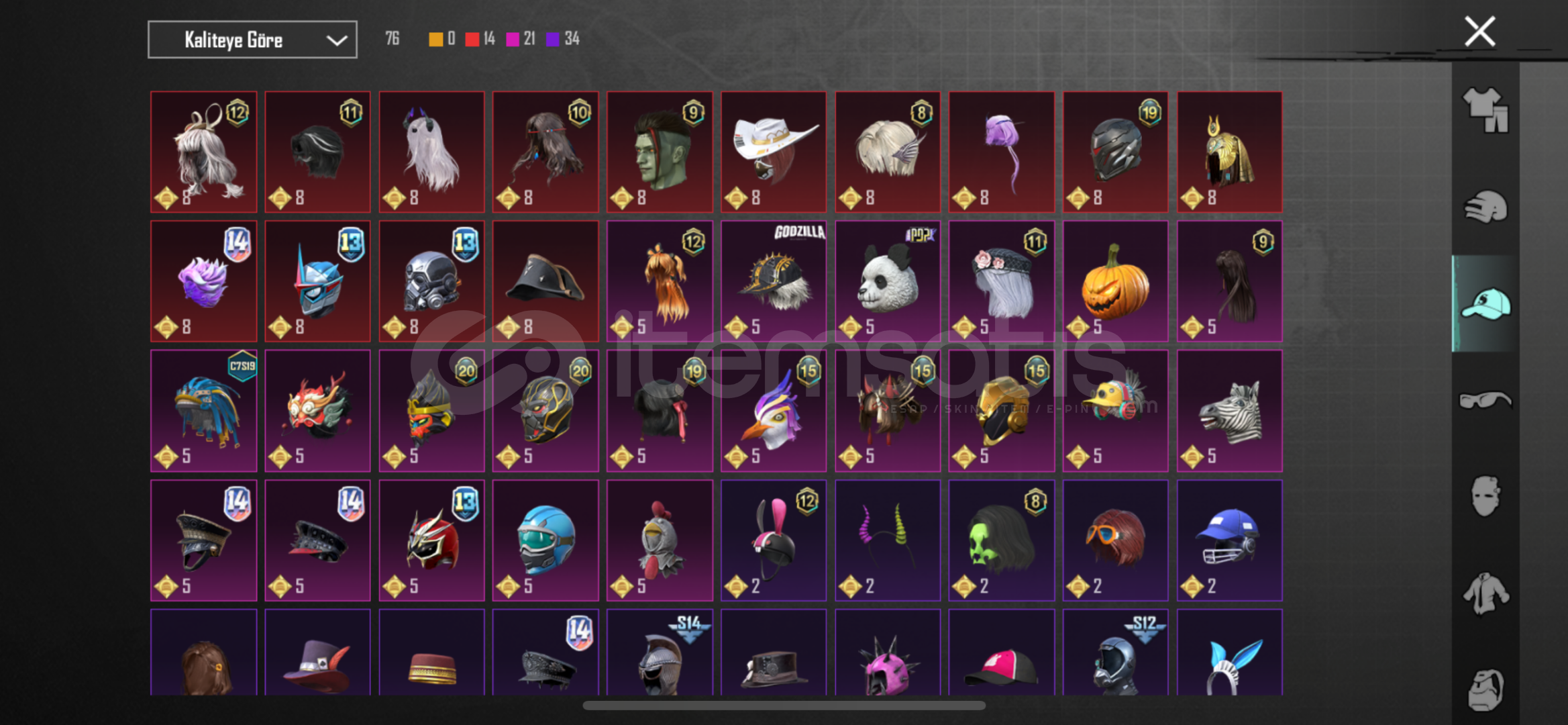
Task: Filter by the red quality swatch
Action: (472, 39)
